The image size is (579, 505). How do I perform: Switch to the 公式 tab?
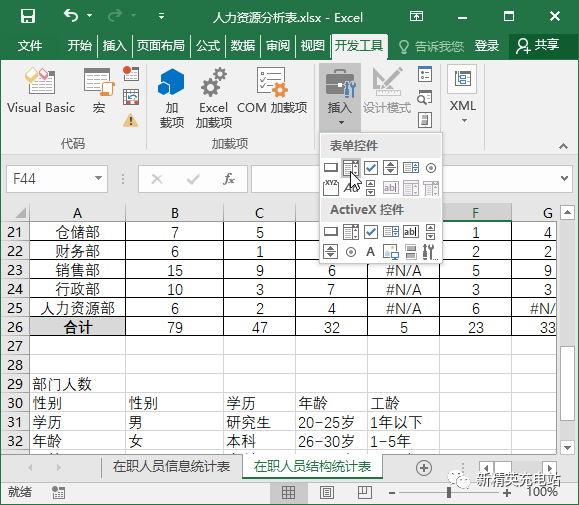pyautogui.click(x=208, y=46)
